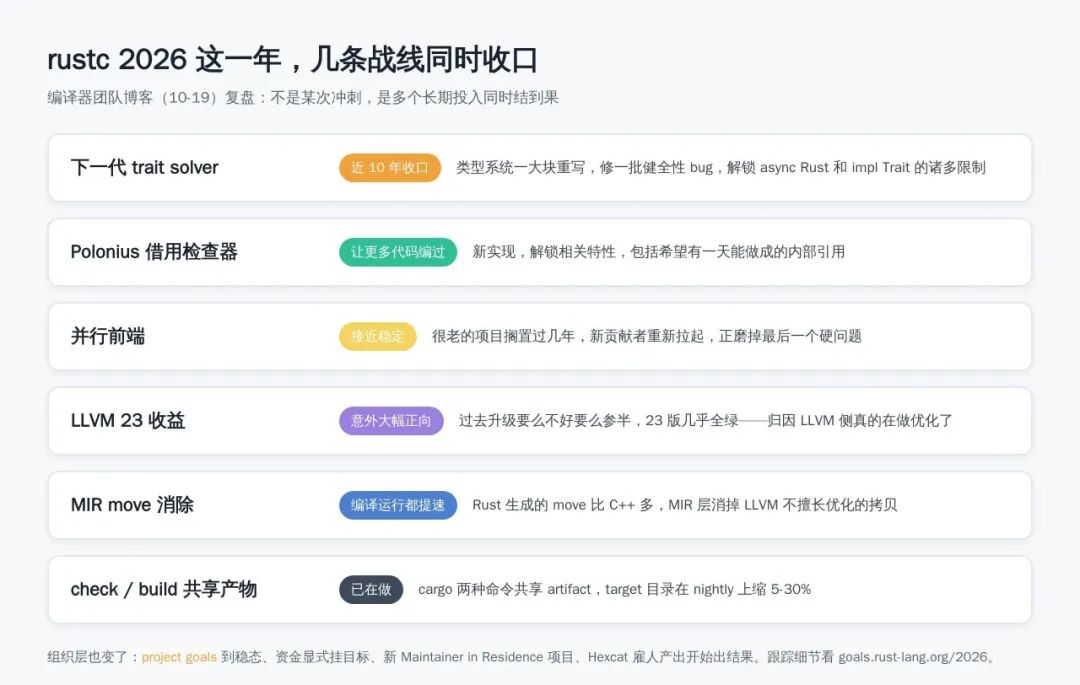The height and width of the screenshot is (685, 1080).
Task: Click the subtitle beginning "编译器团队博客"
Action: (302, 98)
